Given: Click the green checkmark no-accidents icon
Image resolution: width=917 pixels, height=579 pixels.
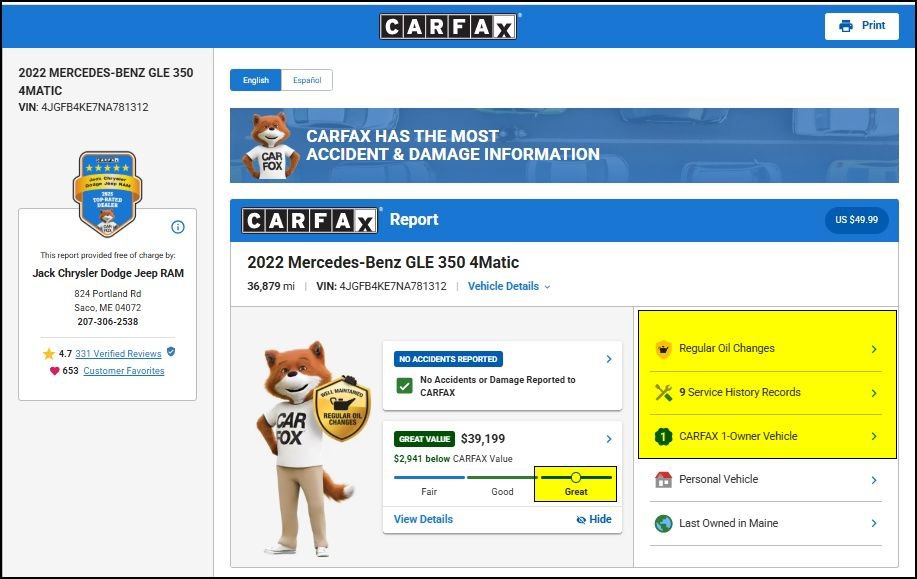Looking at the screenshot, I should click(404, 386).
